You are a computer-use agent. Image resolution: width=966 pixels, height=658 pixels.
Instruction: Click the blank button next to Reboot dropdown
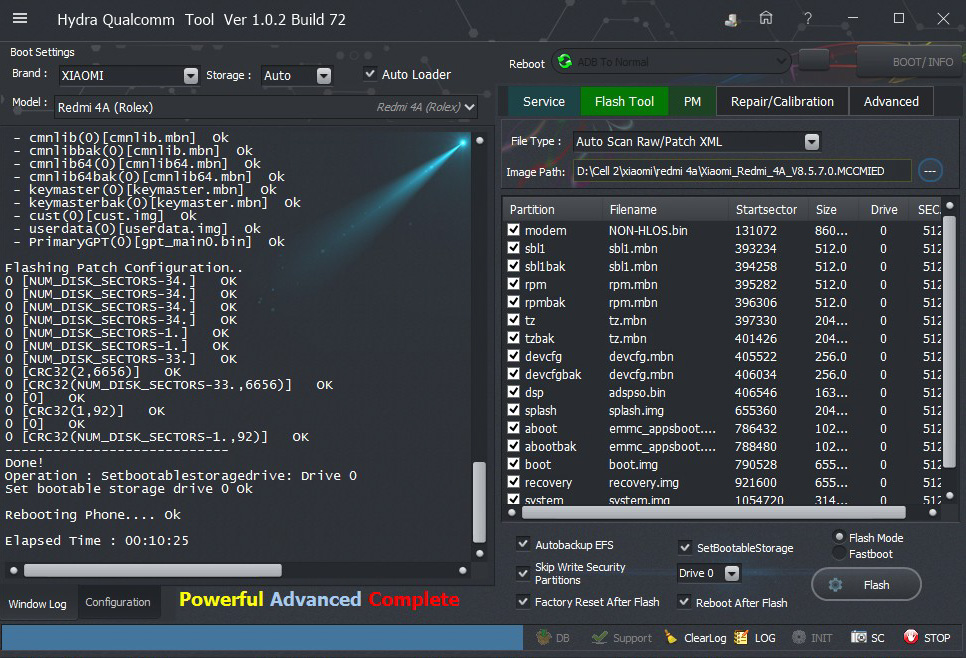point(814,60)
